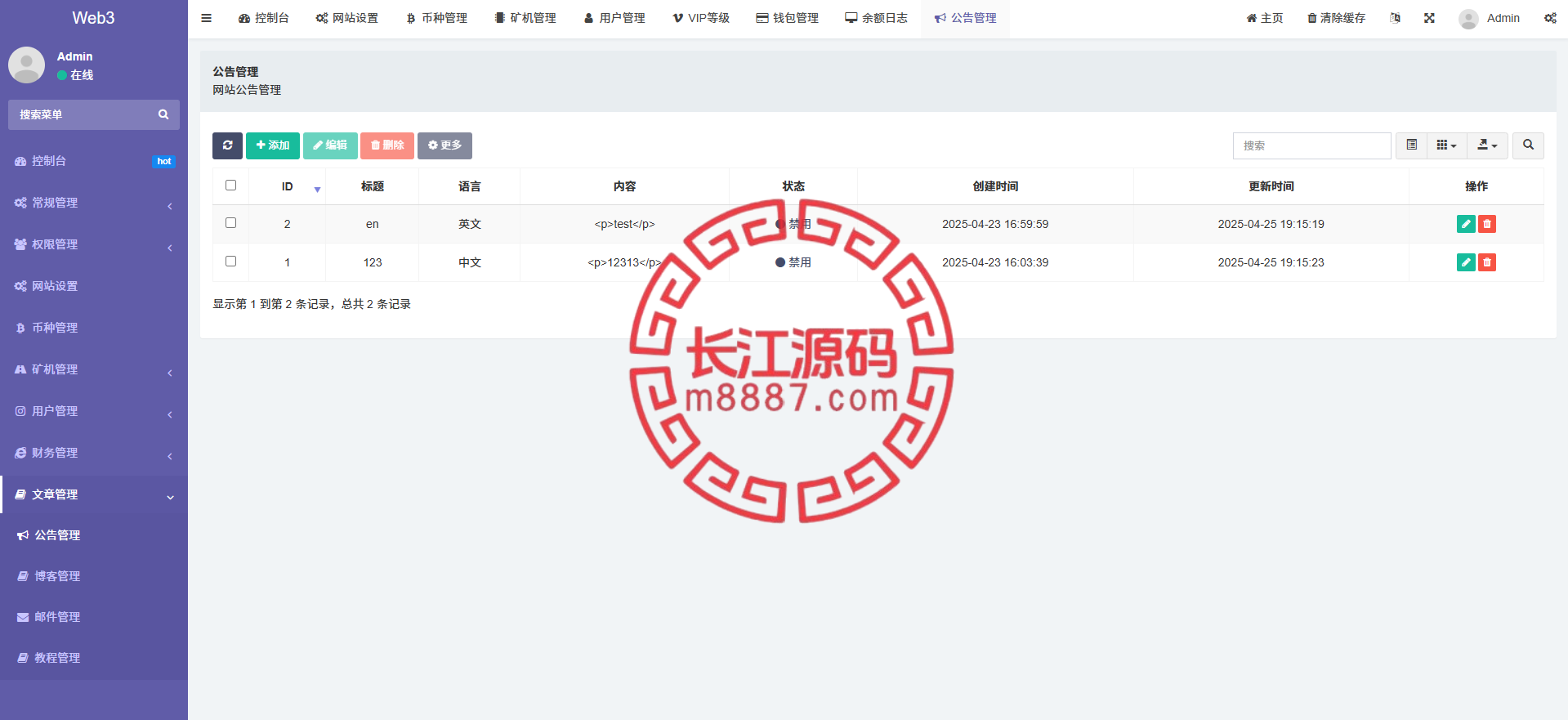Open the 更多 dropdown button
Viewport: 1568px width, 720px height.
444,145
